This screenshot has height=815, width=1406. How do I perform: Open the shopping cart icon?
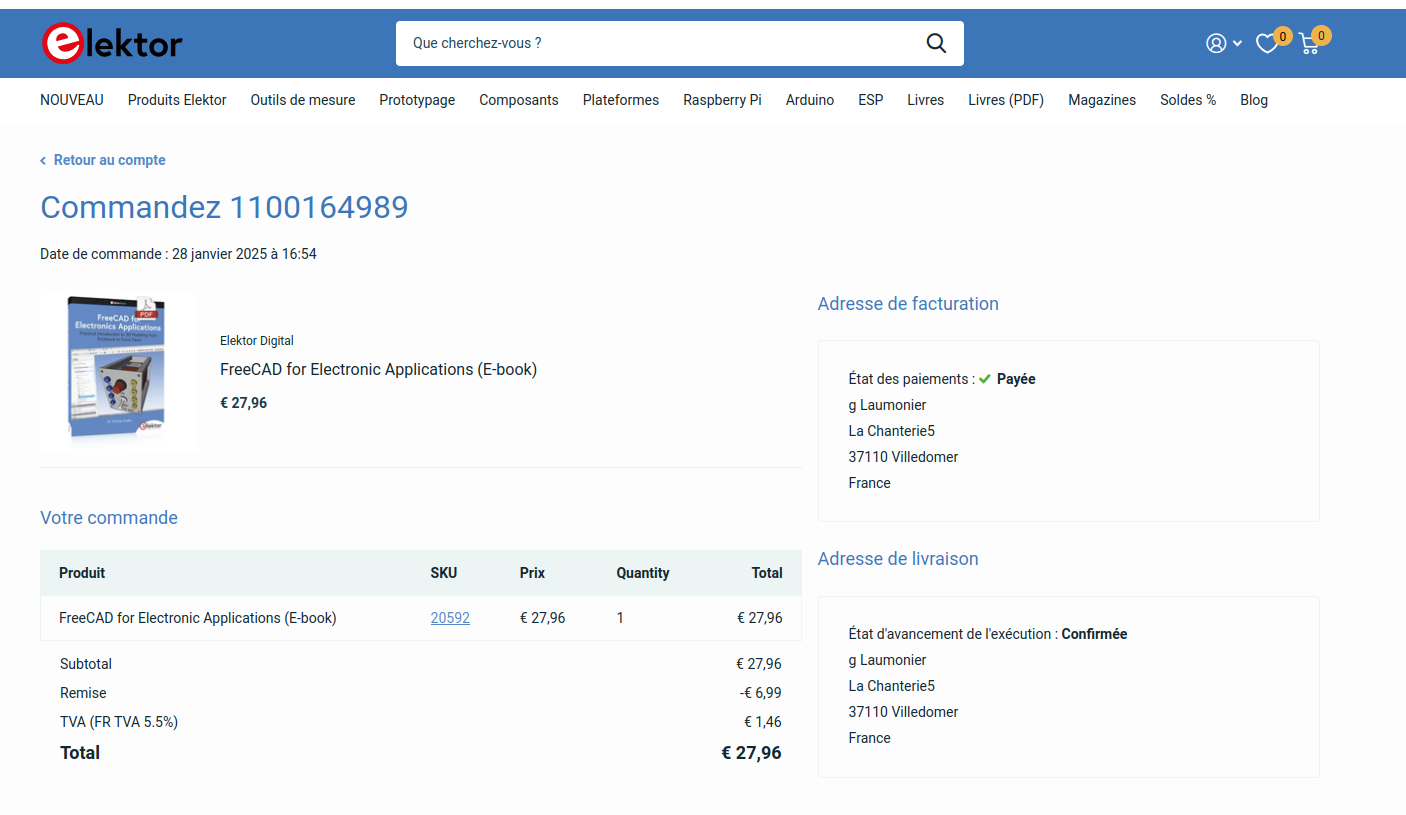point(1309,44)
